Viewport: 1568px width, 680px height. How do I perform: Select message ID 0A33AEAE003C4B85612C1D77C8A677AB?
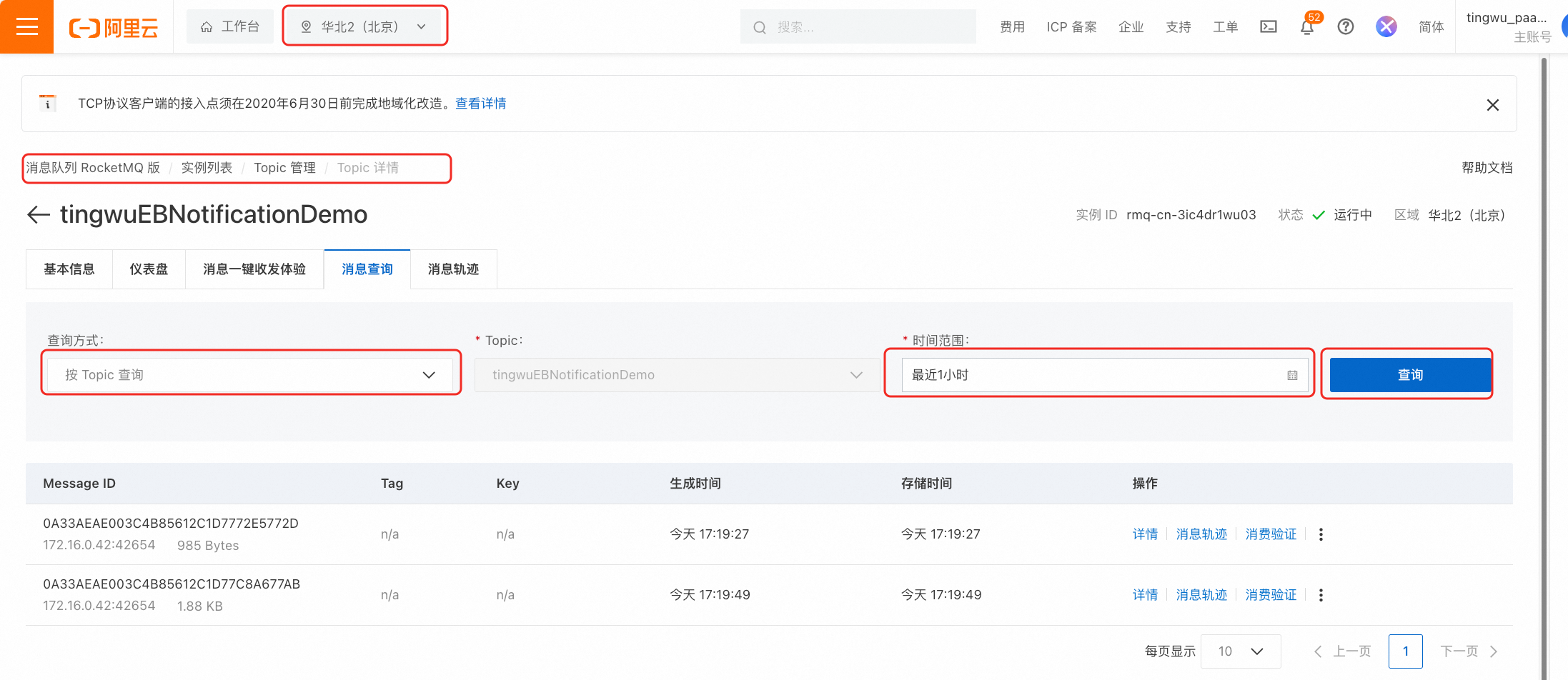coord(172,584)
